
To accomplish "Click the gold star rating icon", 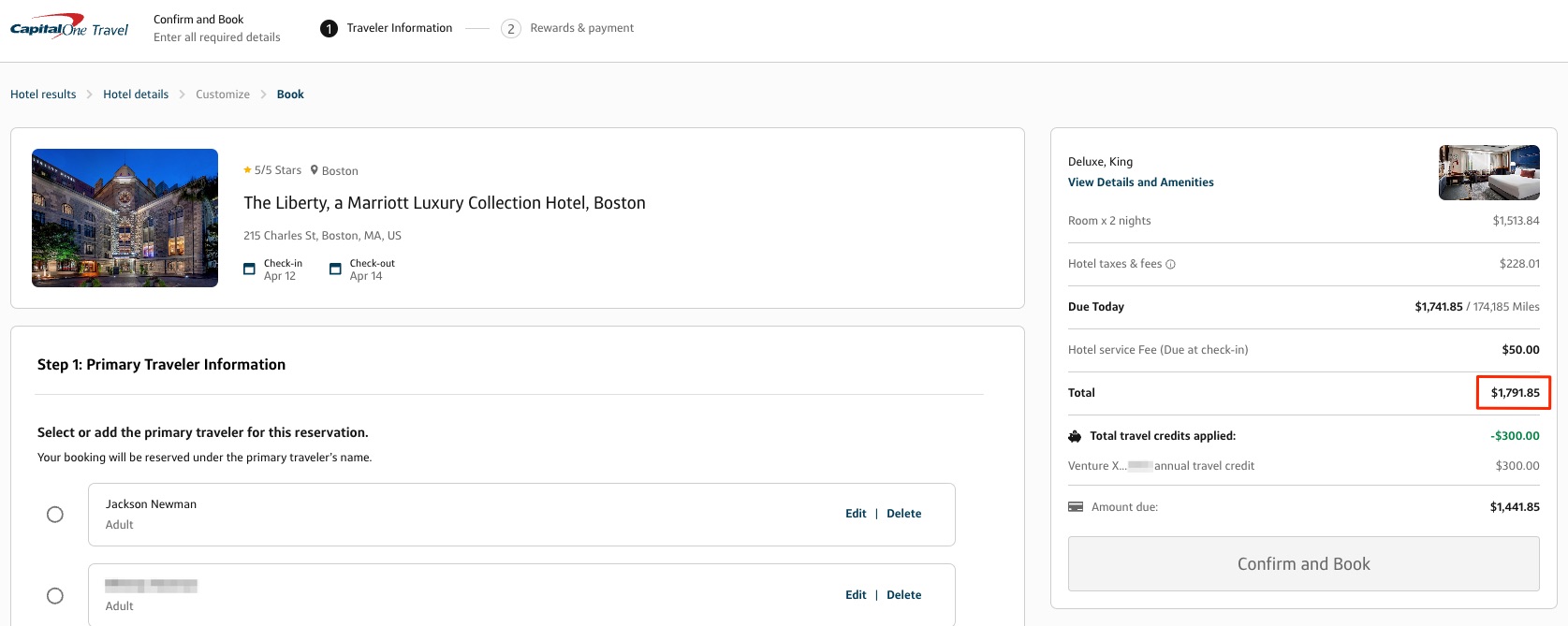I will pos(247,170).
